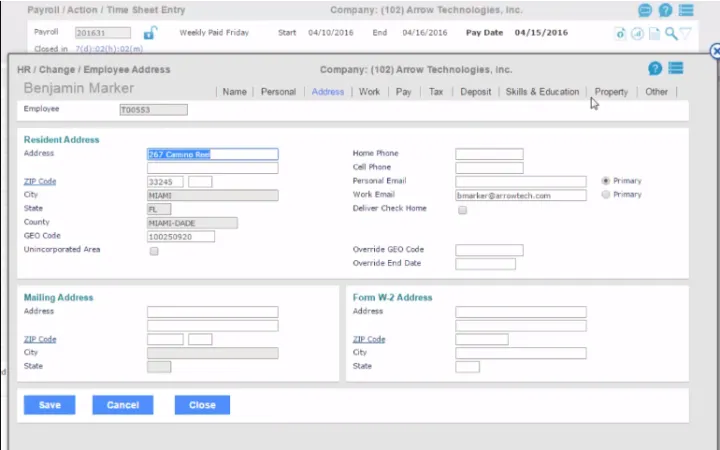720x450 pixels.
Task: Check the Unincorporated Area checkbox
Action: pos(154,251)
